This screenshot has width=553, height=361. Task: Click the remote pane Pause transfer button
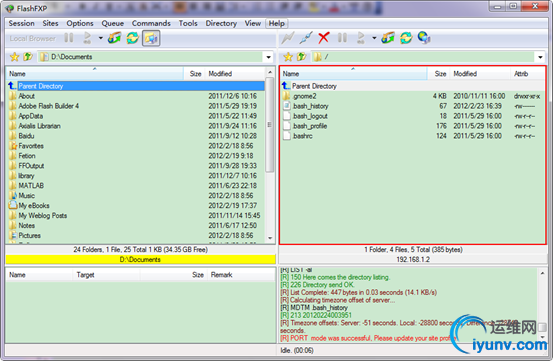pos(342,38)
